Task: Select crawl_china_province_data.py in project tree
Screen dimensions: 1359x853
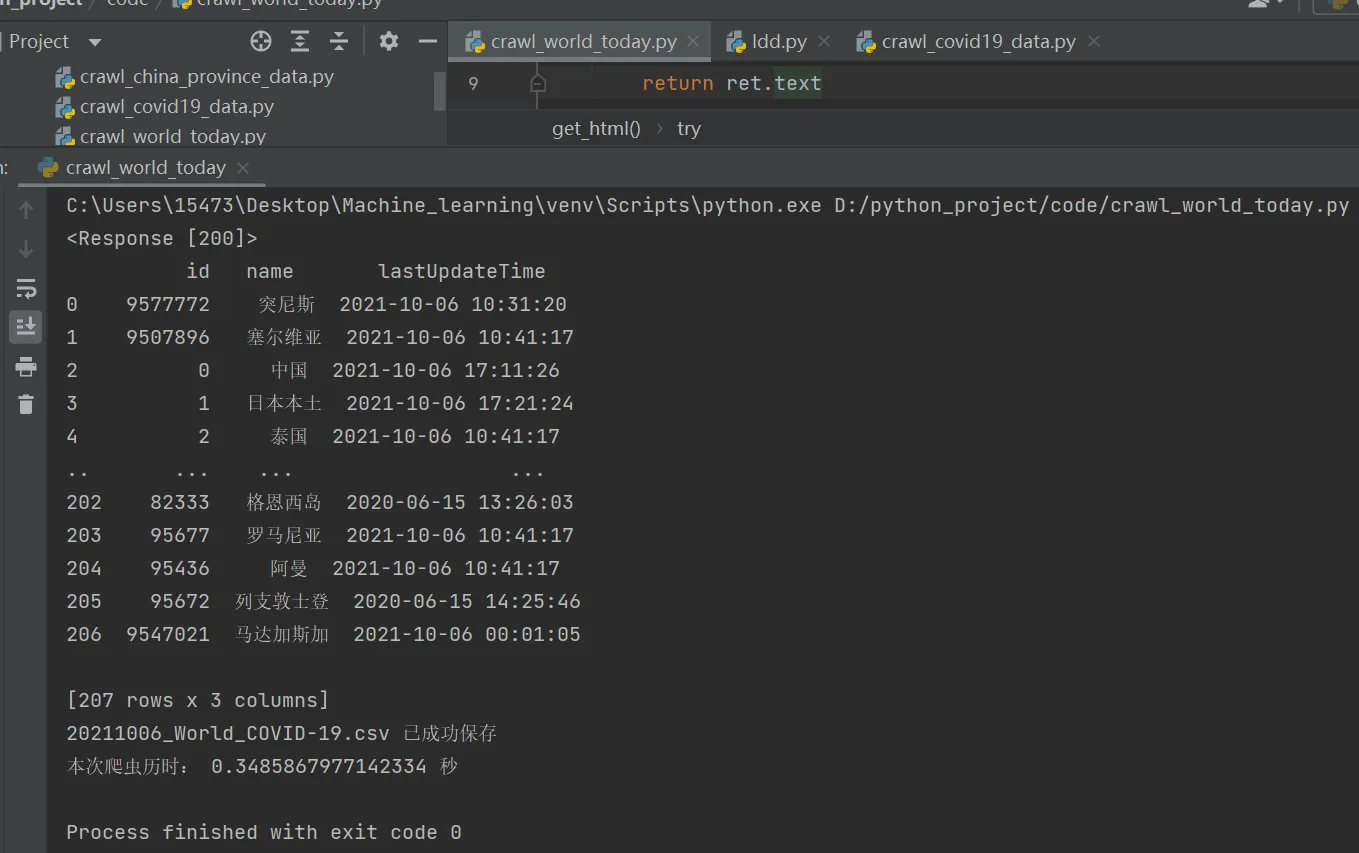Action: click(195, 77)
